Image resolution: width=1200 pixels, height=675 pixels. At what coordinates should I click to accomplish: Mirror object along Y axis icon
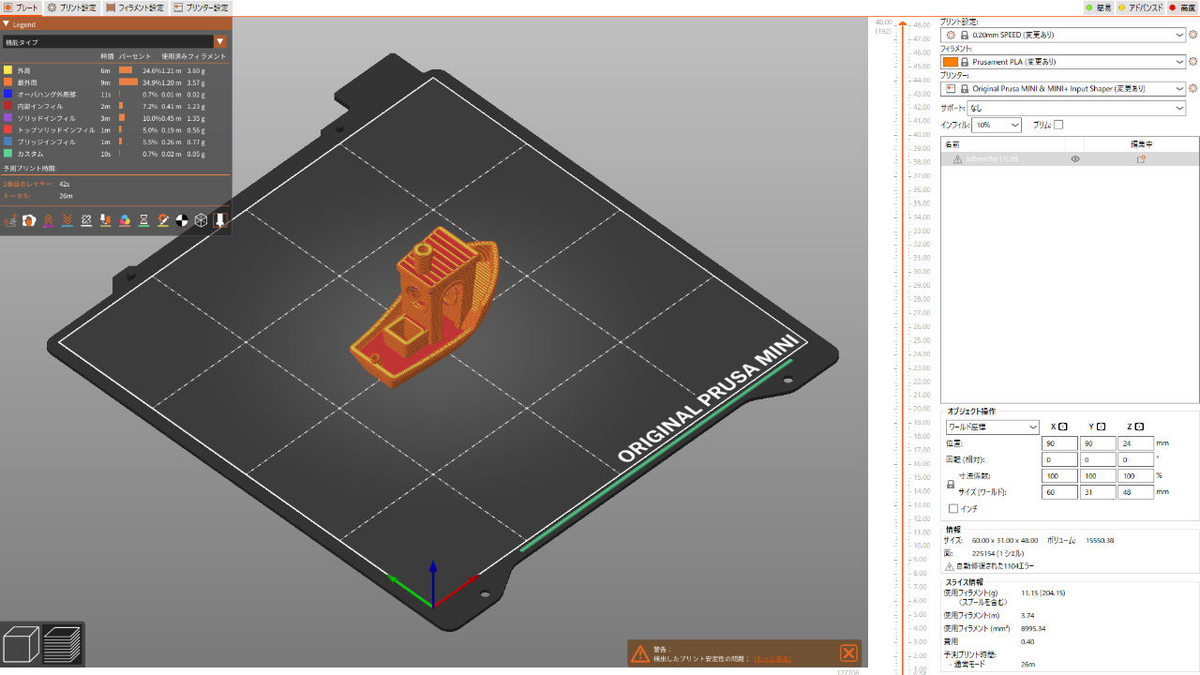click(x=1101, y=426)
